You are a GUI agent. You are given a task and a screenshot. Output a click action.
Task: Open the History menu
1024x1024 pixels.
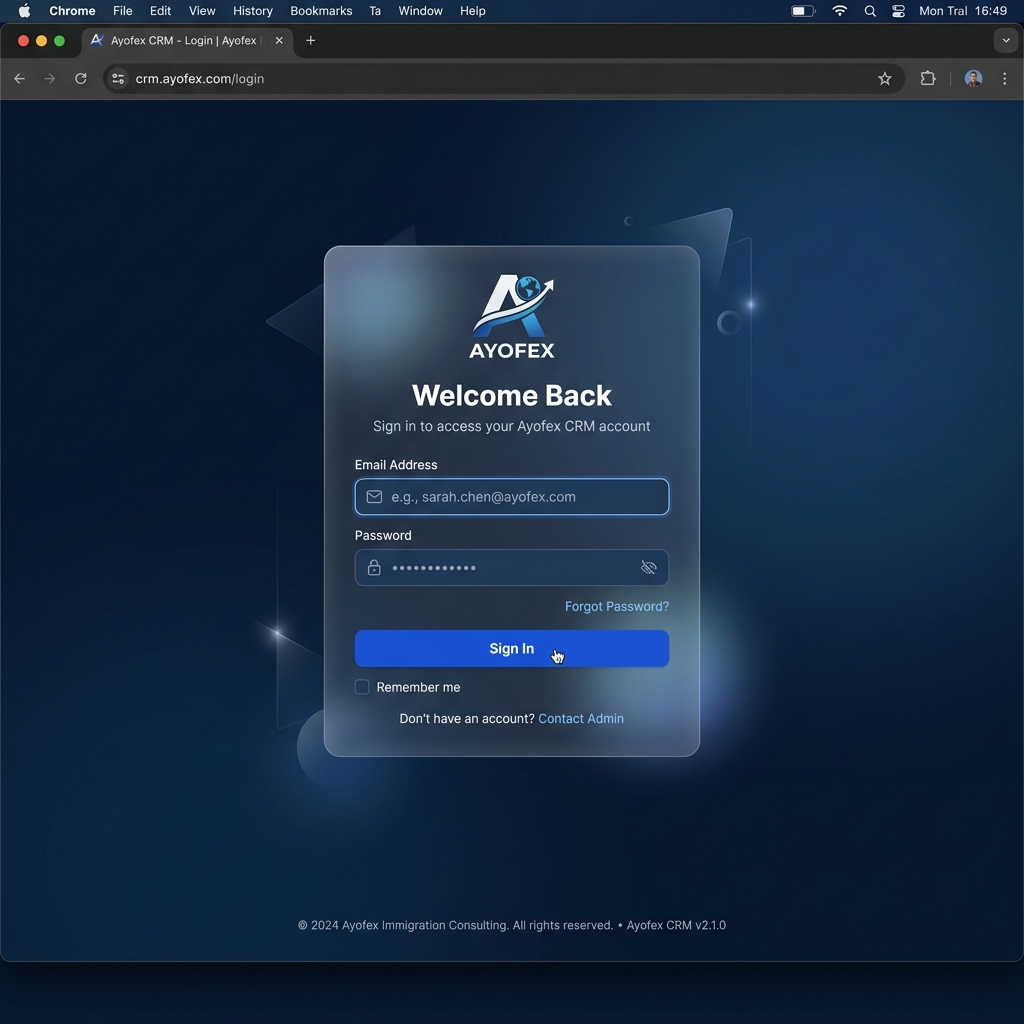(x=253, y=11)
